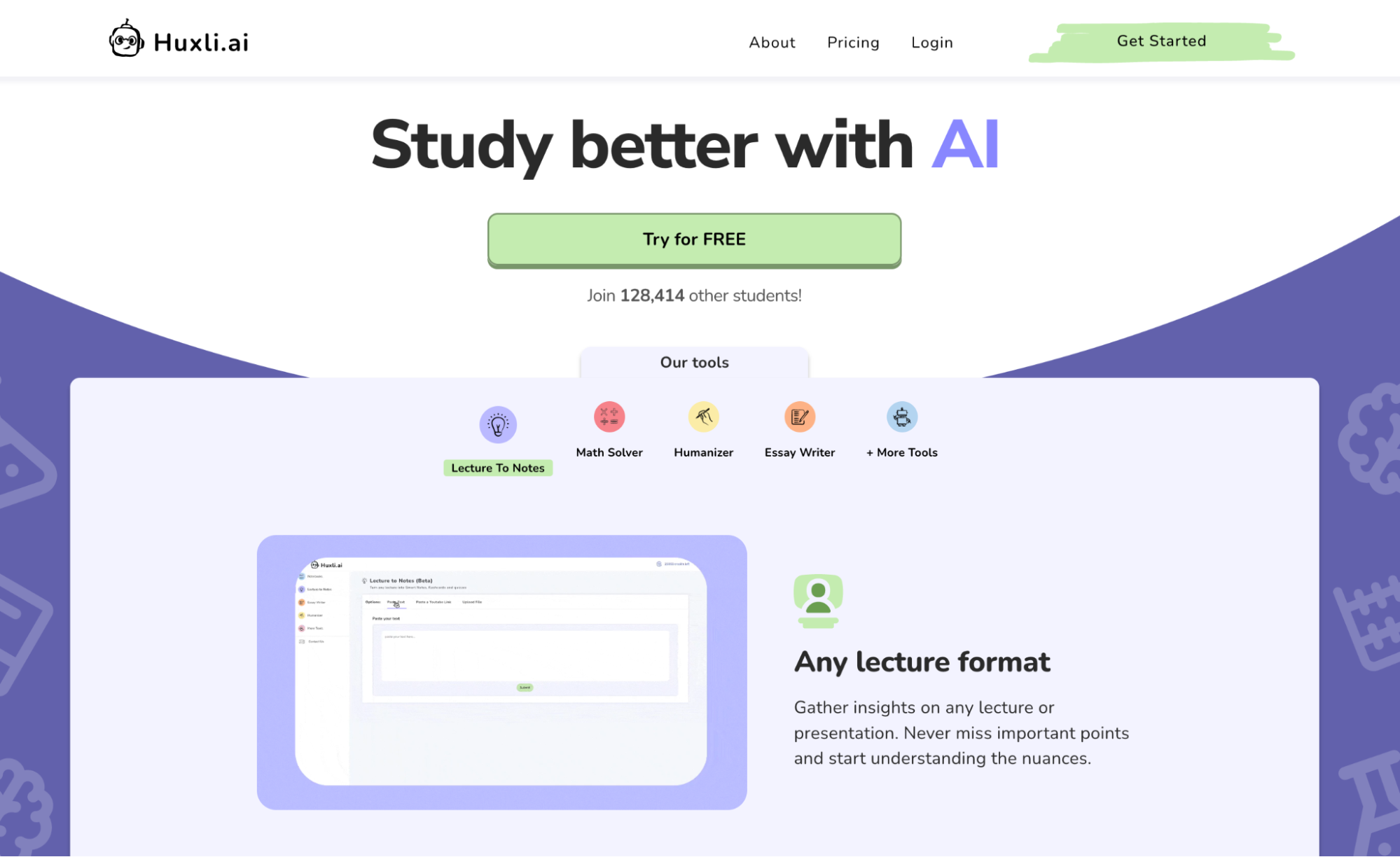The width and height of the screenshot is (1400, 857).
Task: Select the Login tab
Action: coord(932,42)
